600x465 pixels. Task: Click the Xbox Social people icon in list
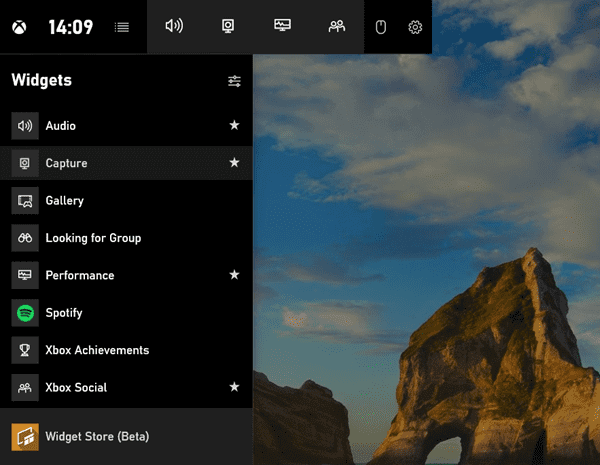(25, 387)
